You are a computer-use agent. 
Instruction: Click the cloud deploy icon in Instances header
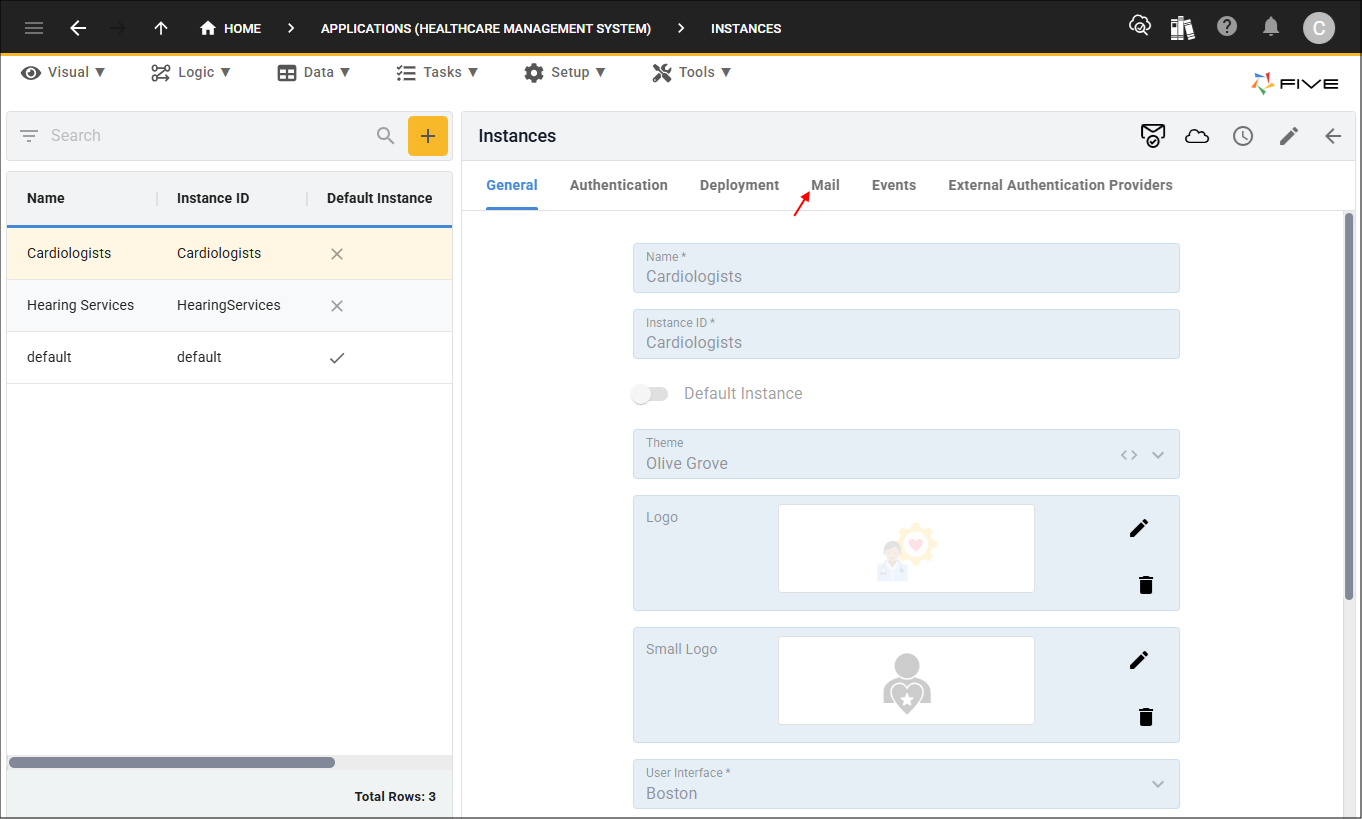(x=1197, y=136)
